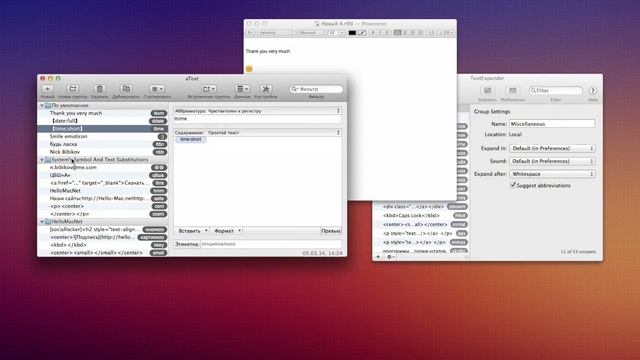
Task: Open aText Settings via the asterisk icon
Action: click(266, 89)
